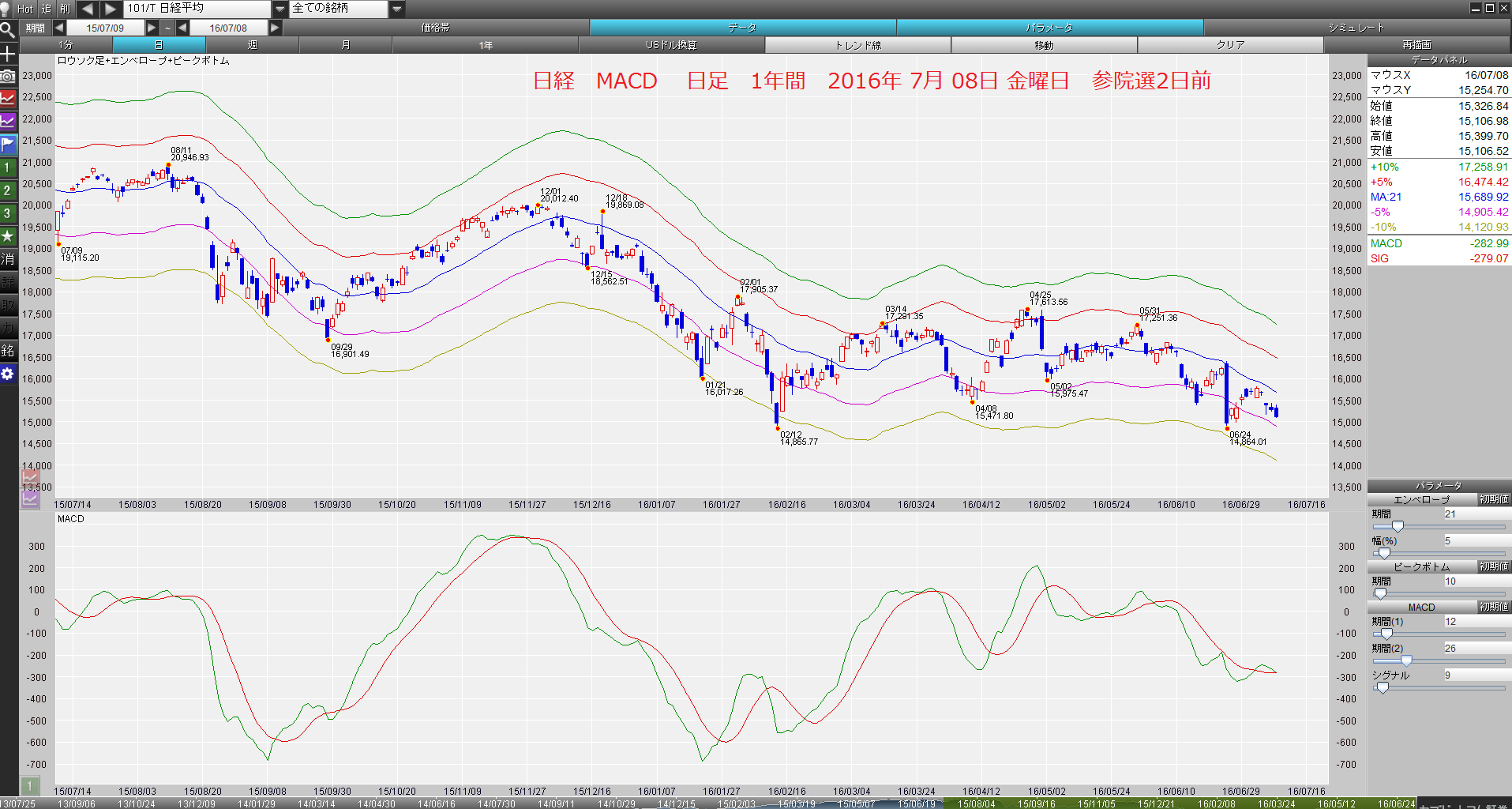Expand the 101/T 日経平均 symbol dropdown

tap(280, 9)
